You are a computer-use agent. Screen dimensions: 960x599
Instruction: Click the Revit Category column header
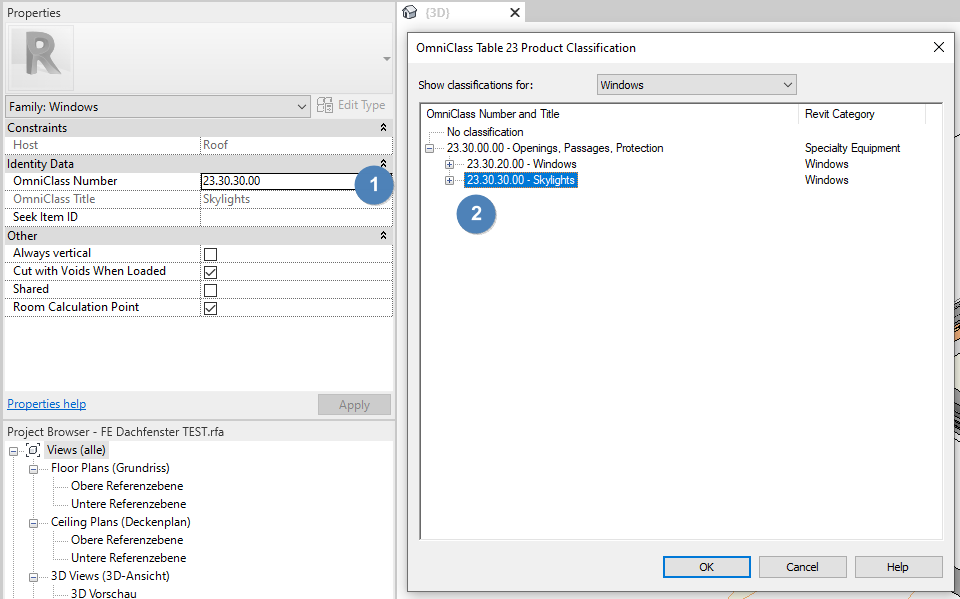point(839,114)
